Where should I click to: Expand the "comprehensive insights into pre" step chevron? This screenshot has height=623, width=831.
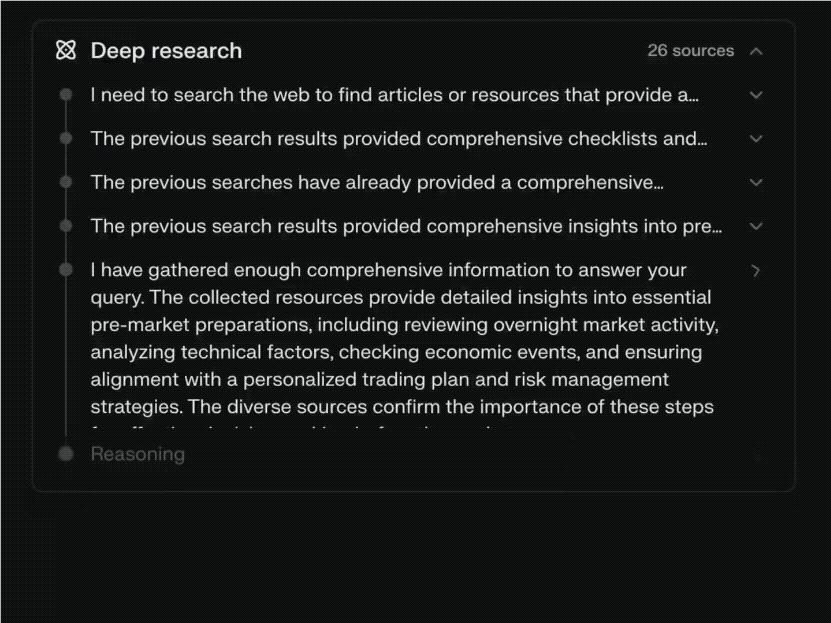coord(756,227)
